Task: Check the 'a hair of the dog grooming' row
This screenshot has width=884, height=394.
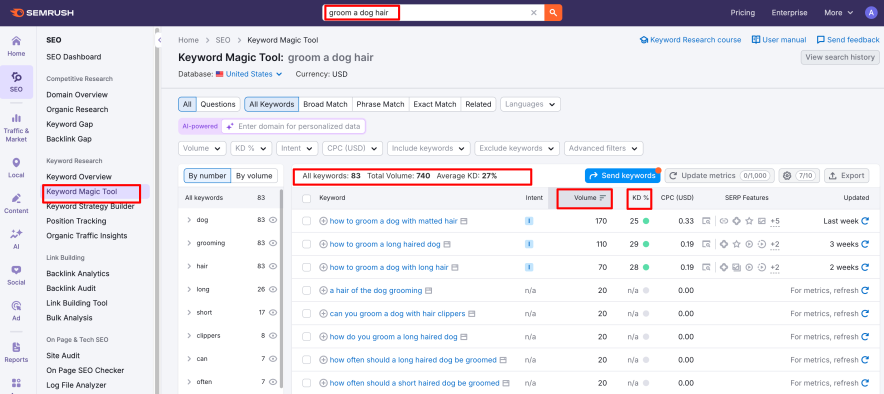Action: click(x=307, y=290)
